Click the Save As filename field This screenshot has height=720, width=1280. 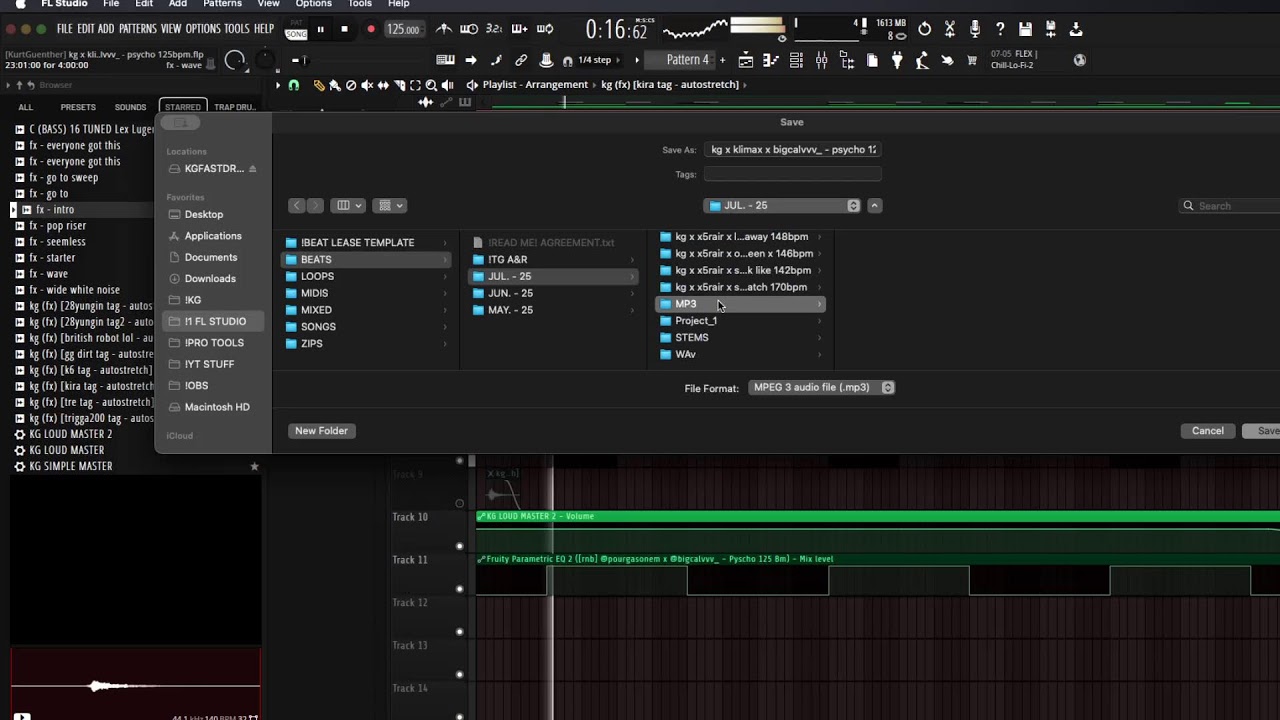tap(793, 150)
